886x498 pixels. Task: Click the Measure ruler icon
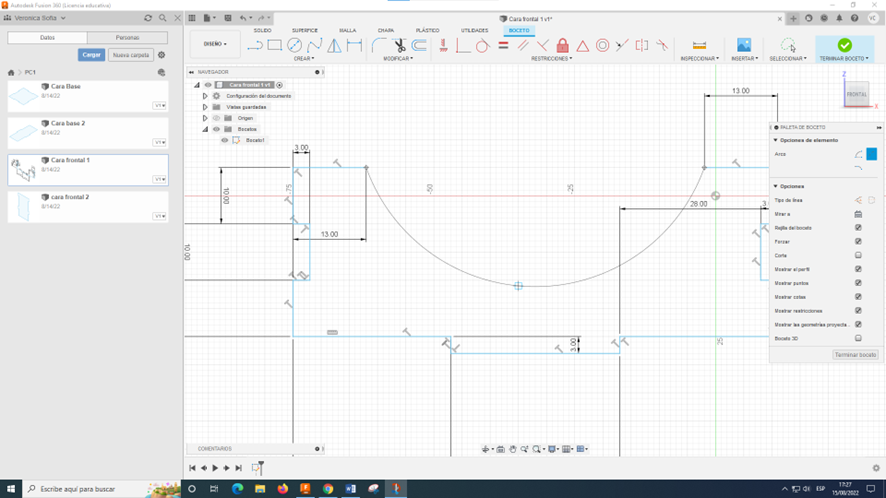click(x=699, y=45)
